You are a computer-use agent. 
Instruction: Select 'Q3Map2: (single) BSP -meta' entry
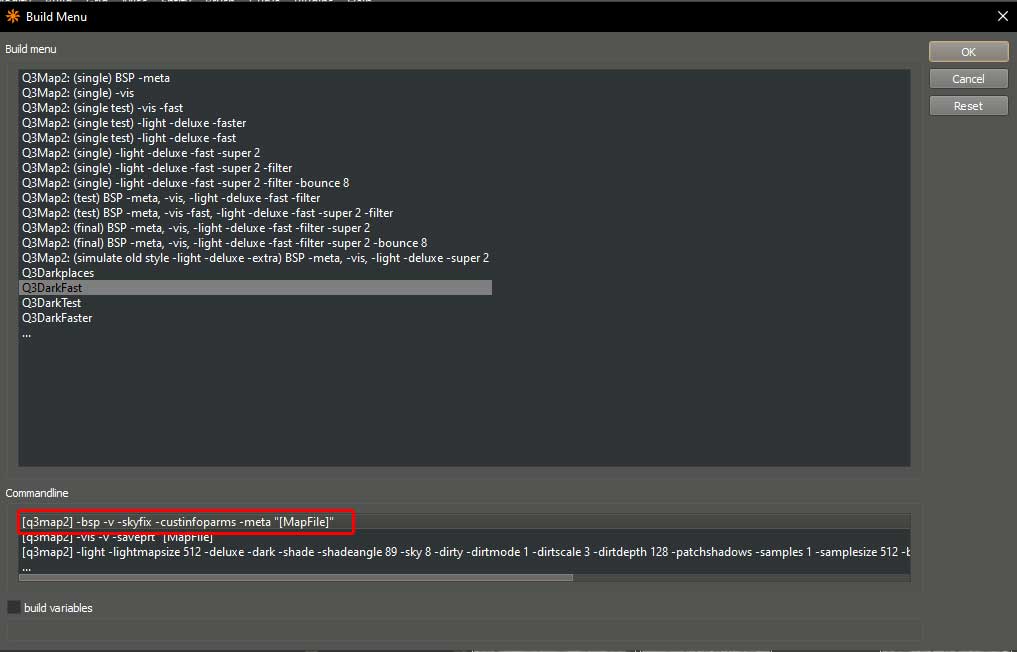[x=96, y=78]
